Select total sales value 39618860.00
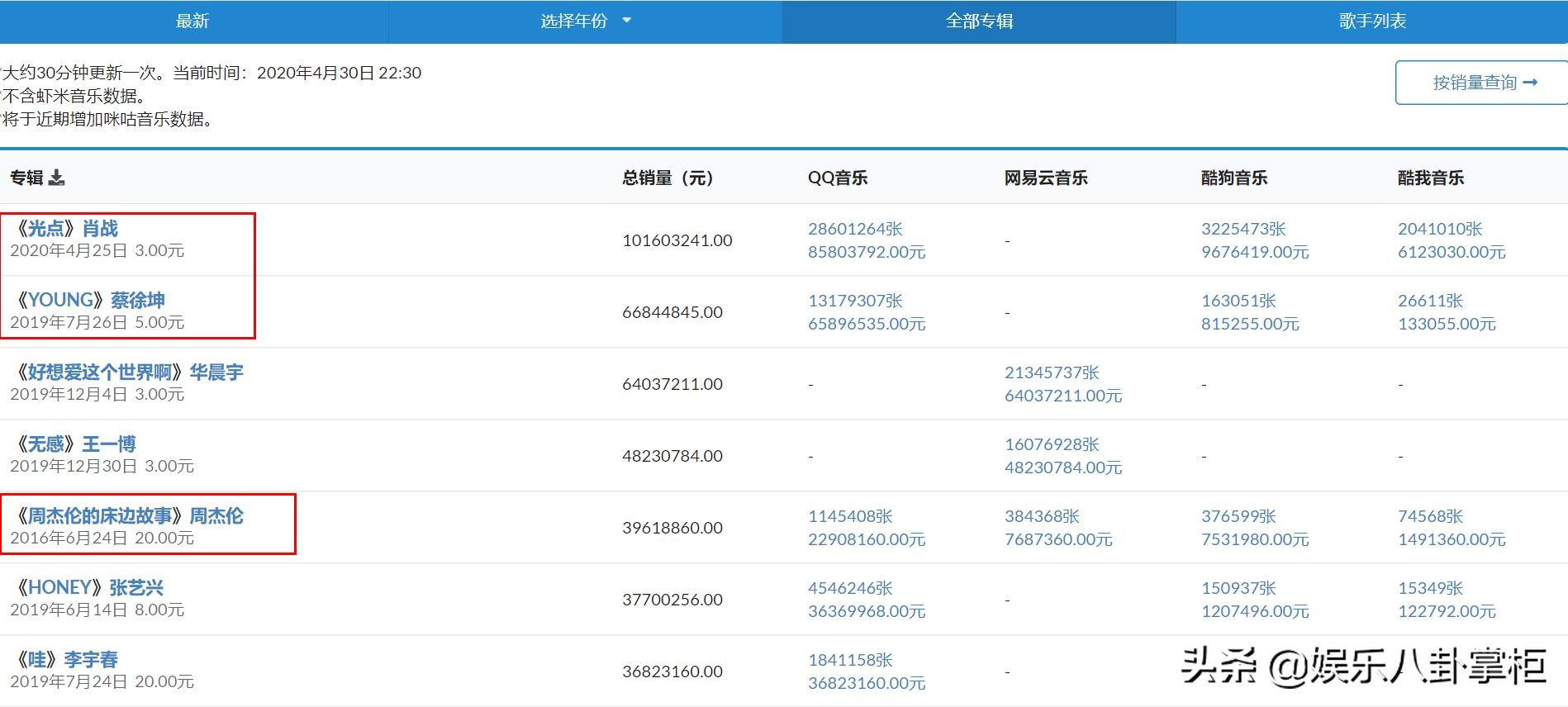This screenshot has width=1568, height=707. coord(672,528)
